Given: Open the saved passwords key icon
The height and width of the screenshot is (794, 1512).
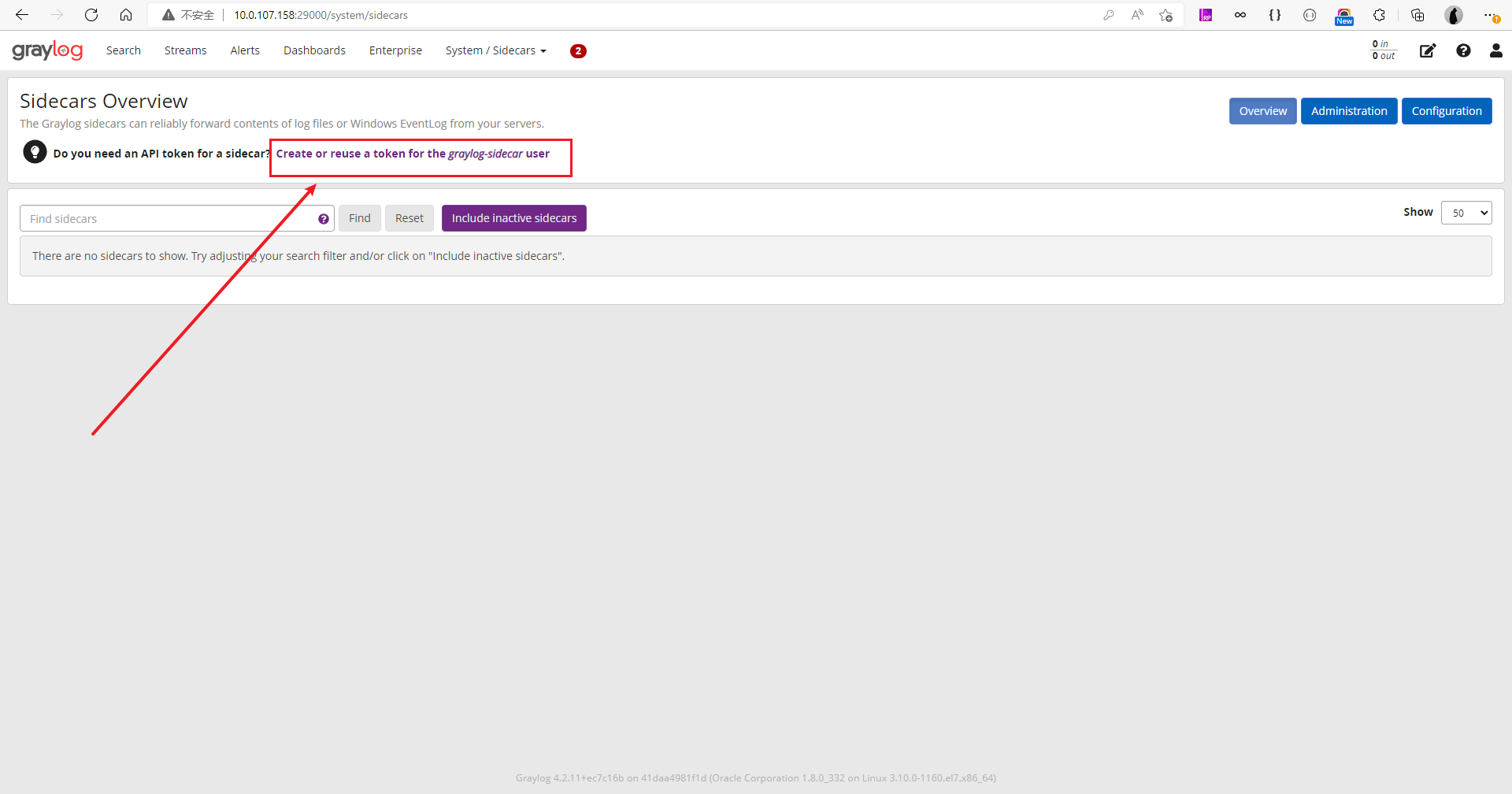Looking at the screenshot, I should click(1109, 15).
